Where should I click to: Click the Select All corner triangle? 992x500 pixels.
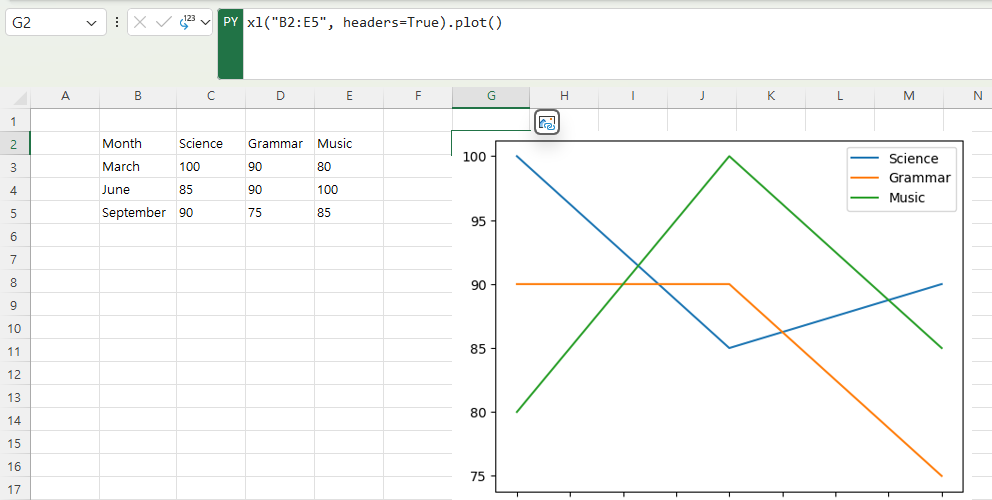[20, 98]
